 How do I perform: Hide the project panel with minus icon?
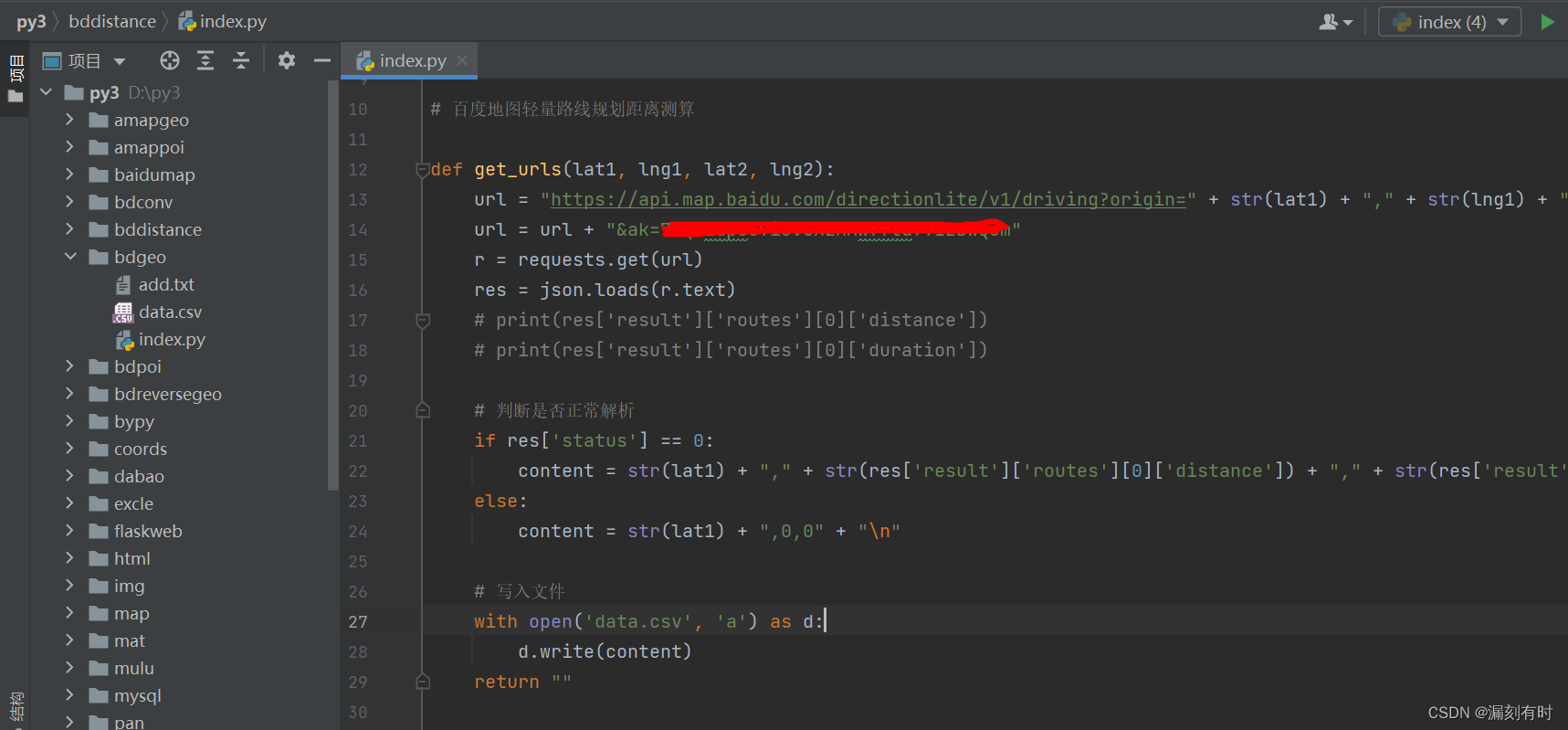coord(321,60)
